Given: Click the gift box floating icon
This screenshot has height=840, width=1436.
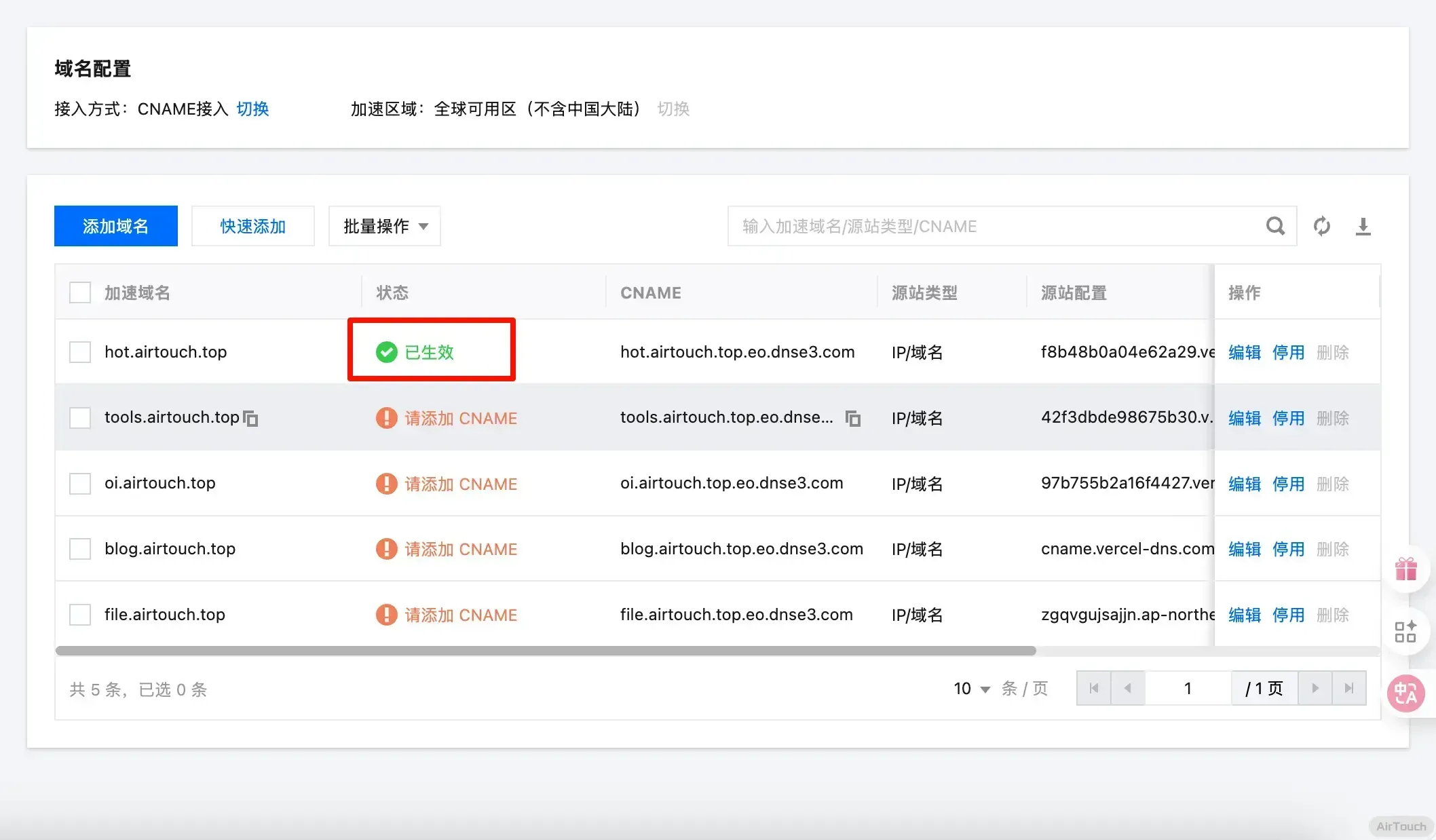Looking at the screenshot, I should pyautogui.click(x=1405, y=569).
